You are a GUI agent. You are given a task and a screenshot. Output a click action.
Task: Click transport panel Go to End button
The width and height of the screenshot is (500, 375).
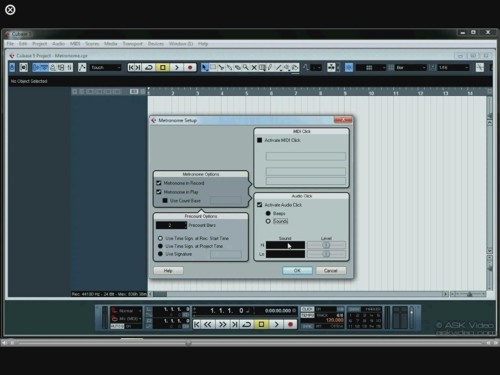[235, 324]
